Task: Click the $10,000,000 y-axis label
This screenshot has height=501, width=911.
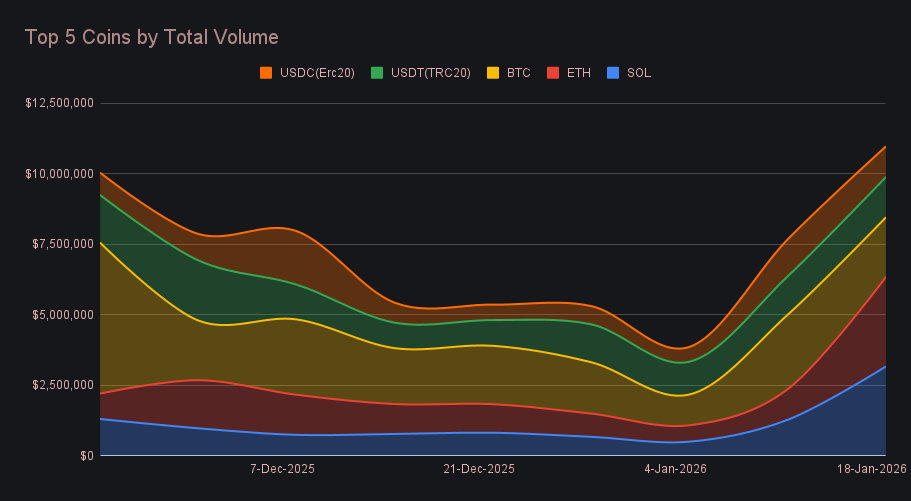Action: pyautogui.click(x=60, y=174)
